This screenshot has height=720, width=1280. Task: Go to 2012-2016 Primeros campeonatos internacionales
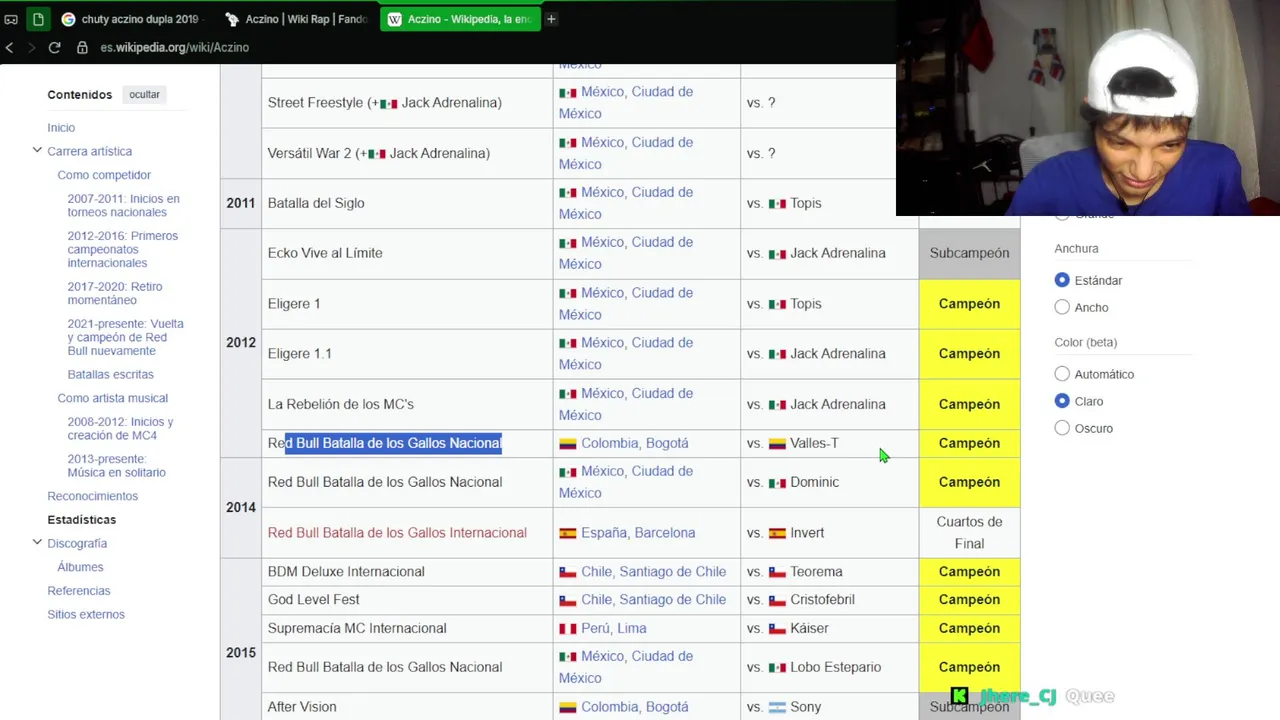(122, 249)
